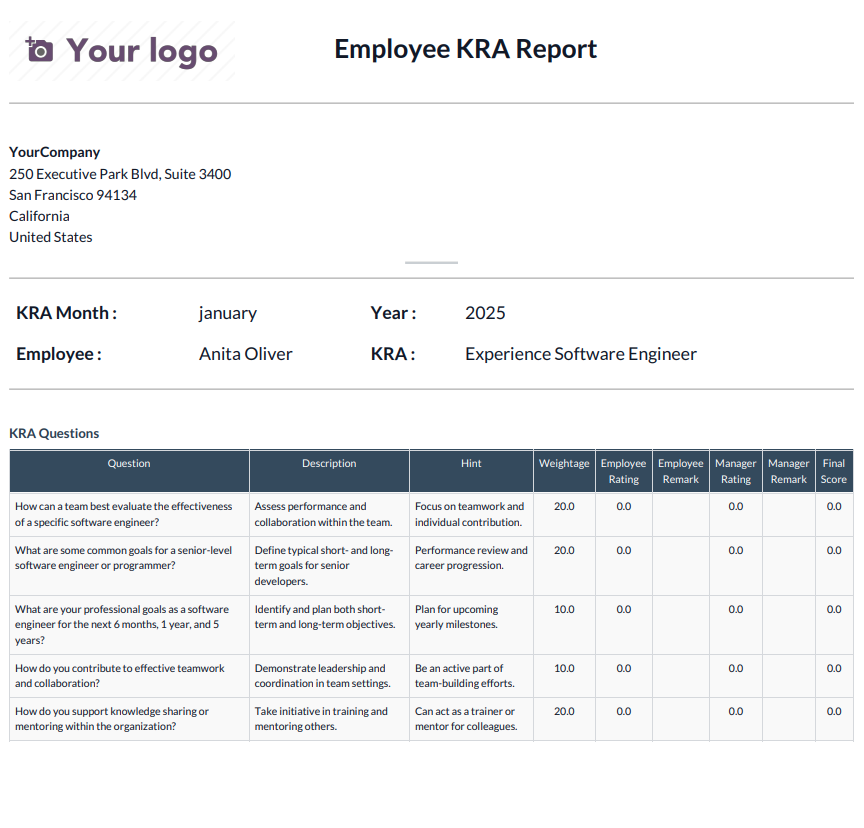Click the address line '250 Executive Park Blvd, Suite 3400'
This screenshot has height=828, width=864.
click(x=120, y=174)
